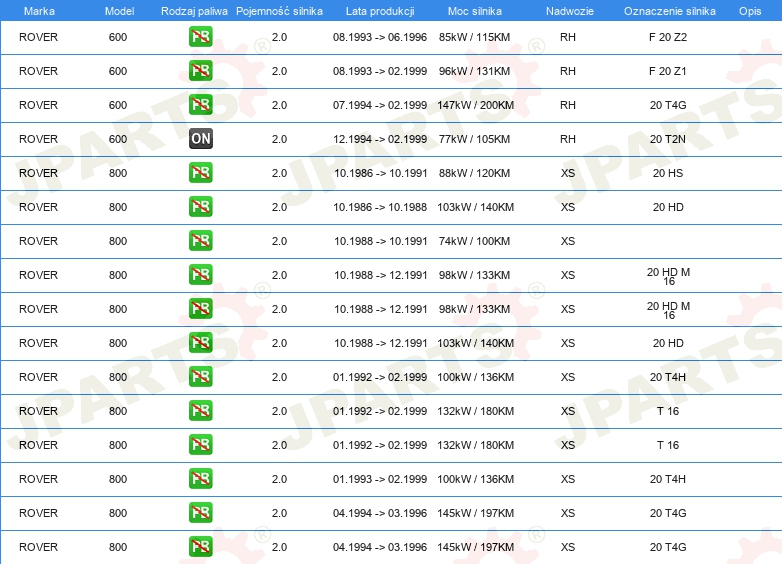Click date range 10.1986 -> 10.1988

pyautogui.click(x=380, y=207)
